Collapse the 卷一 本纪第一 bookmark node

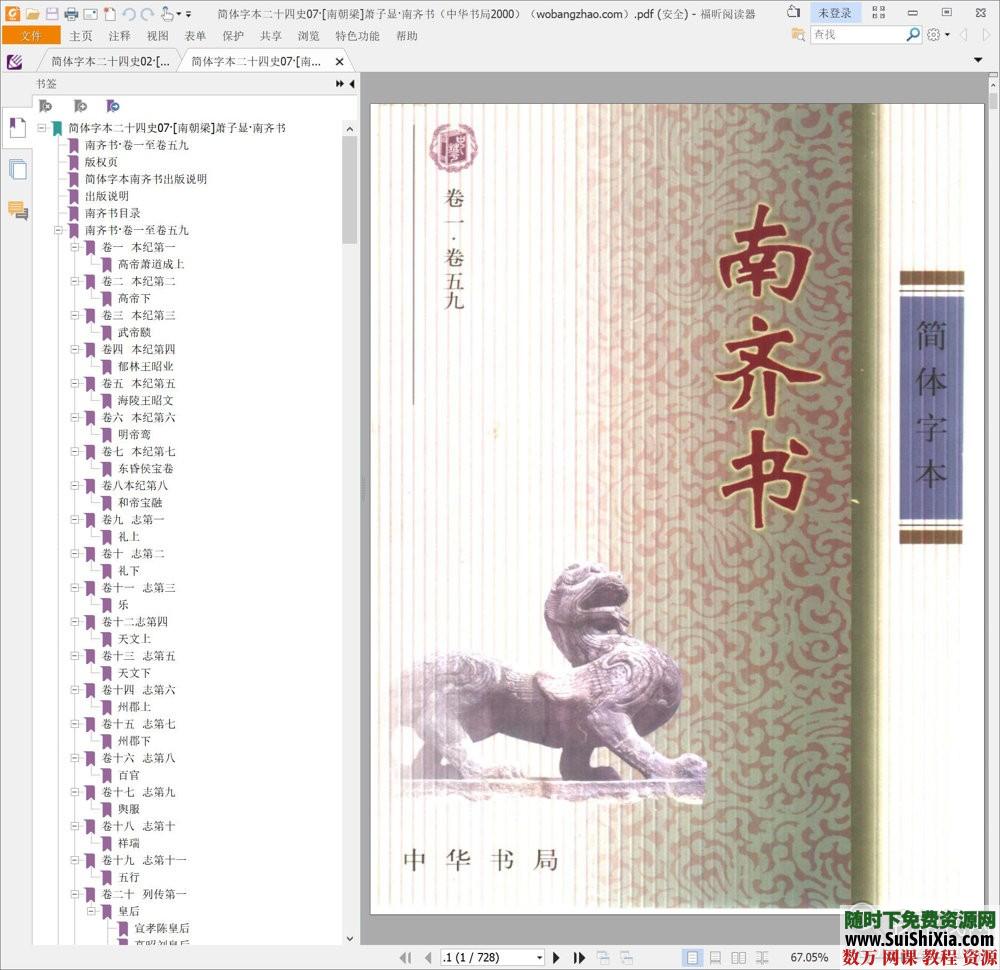[76, 247]
